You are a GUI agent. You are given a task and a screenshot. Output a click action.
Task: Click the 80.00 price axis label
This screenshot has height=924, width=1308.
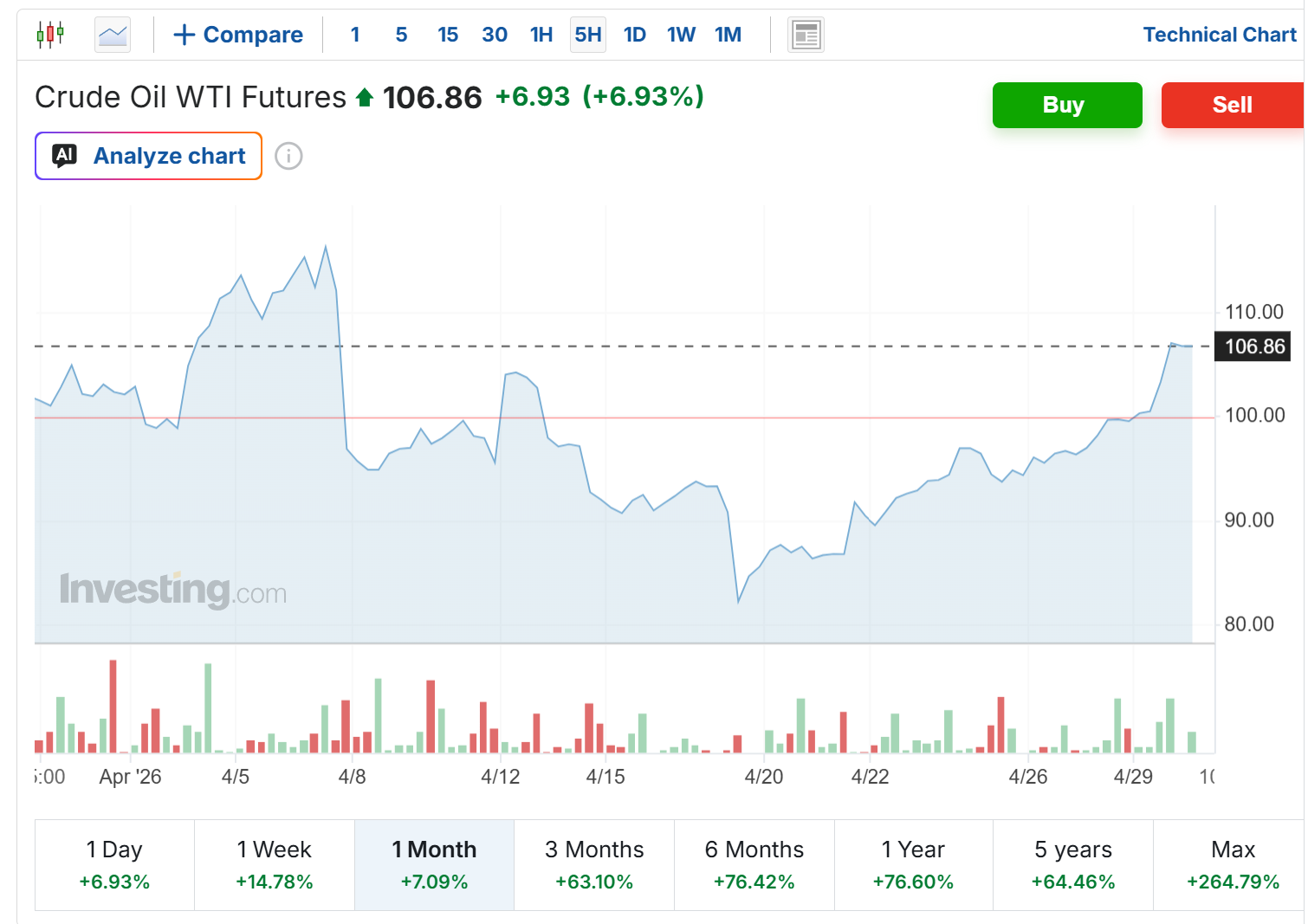pyautogui.click(x=1249, y=624)
